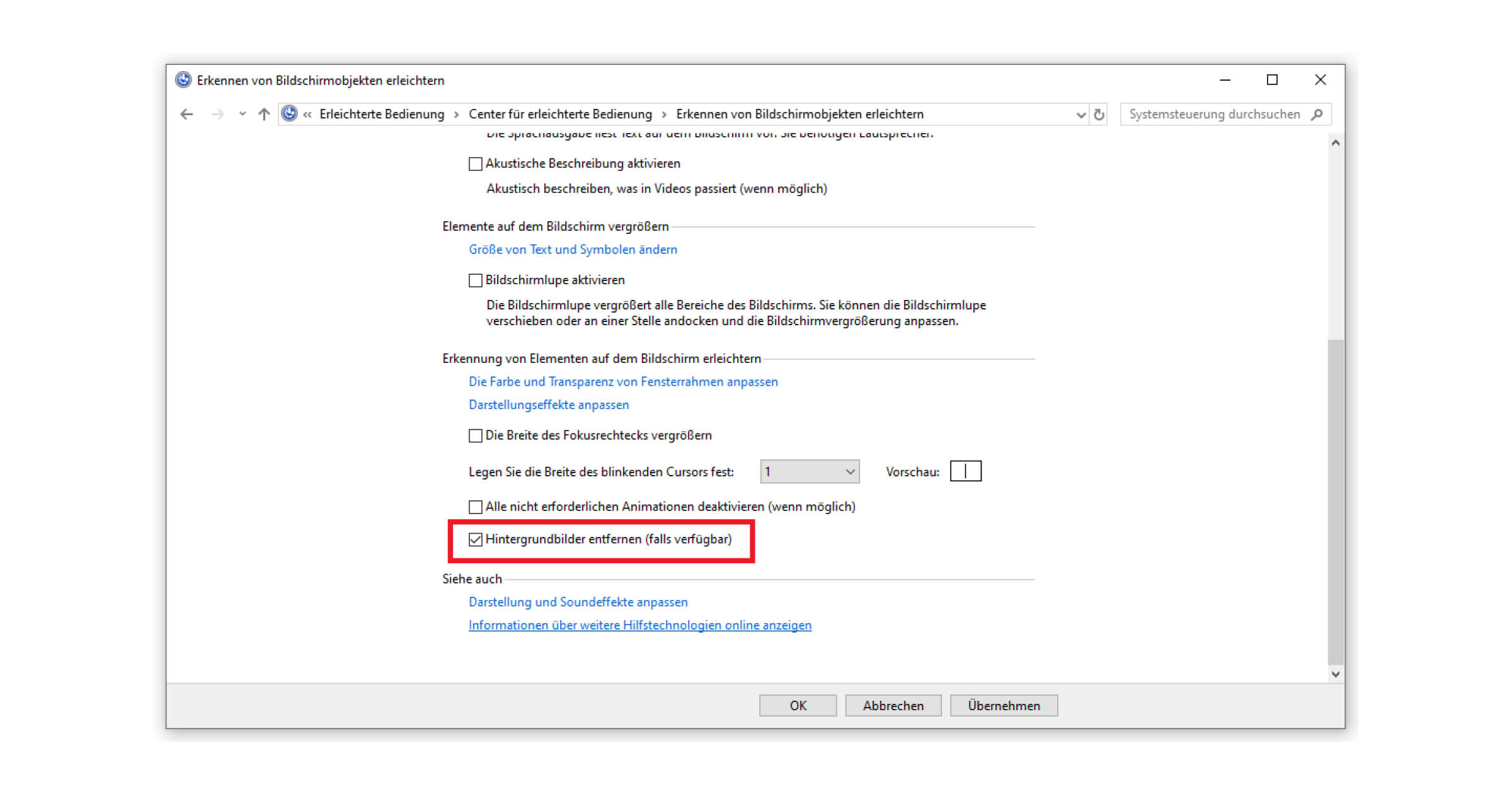Open the cursor width dropdown
This screenshot has height=794, width=1512.
(x=810, y=472)
